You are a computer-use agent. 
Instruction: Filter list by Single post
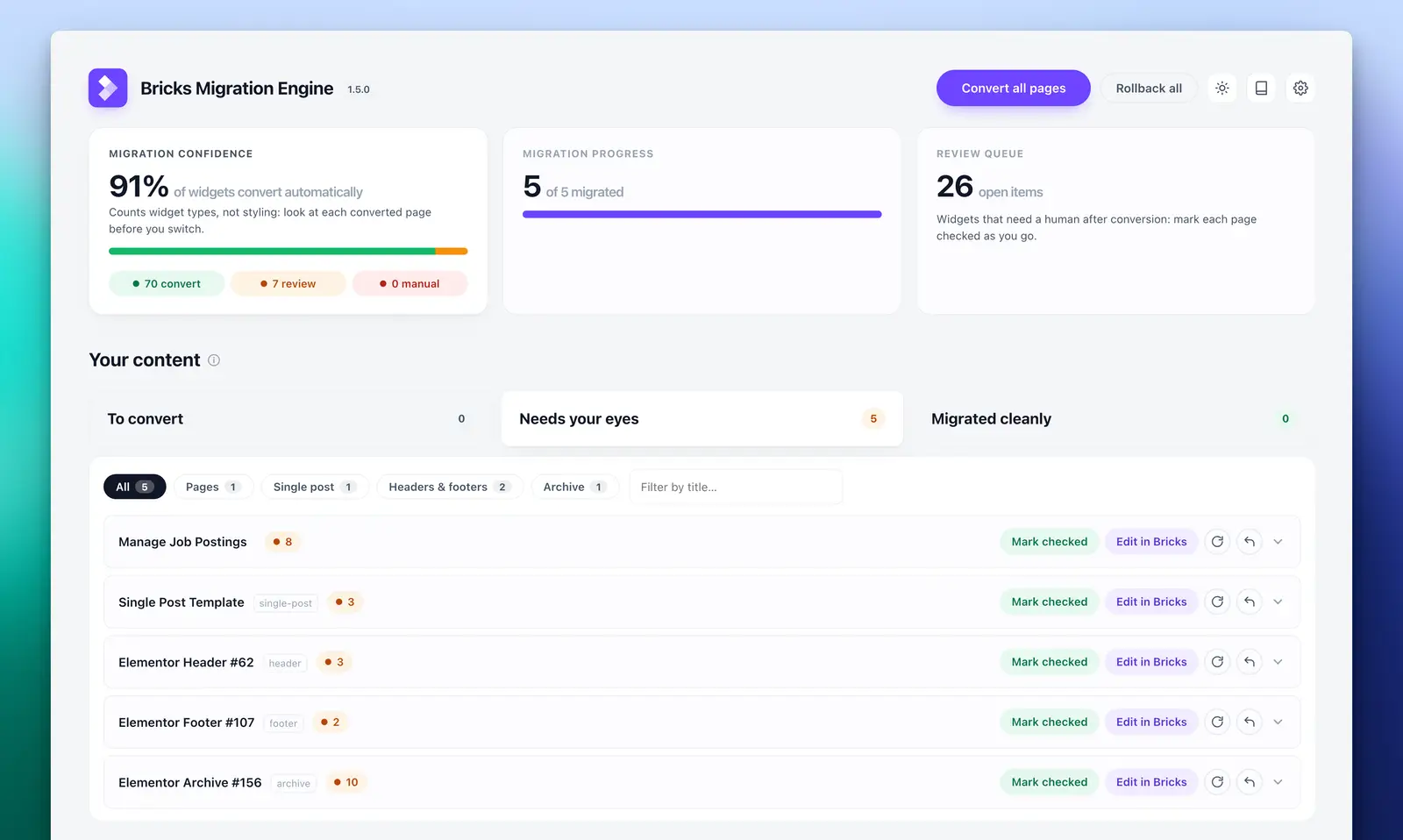tap(315, 487)
